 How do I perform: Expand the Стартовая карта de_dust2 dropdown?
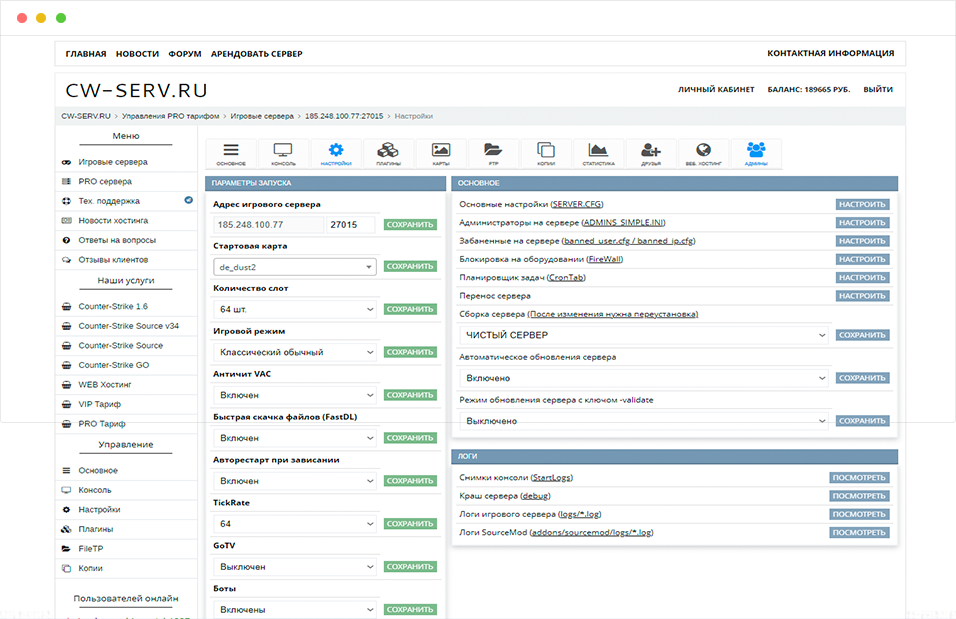pyautogui.click(x=295, y=267)
